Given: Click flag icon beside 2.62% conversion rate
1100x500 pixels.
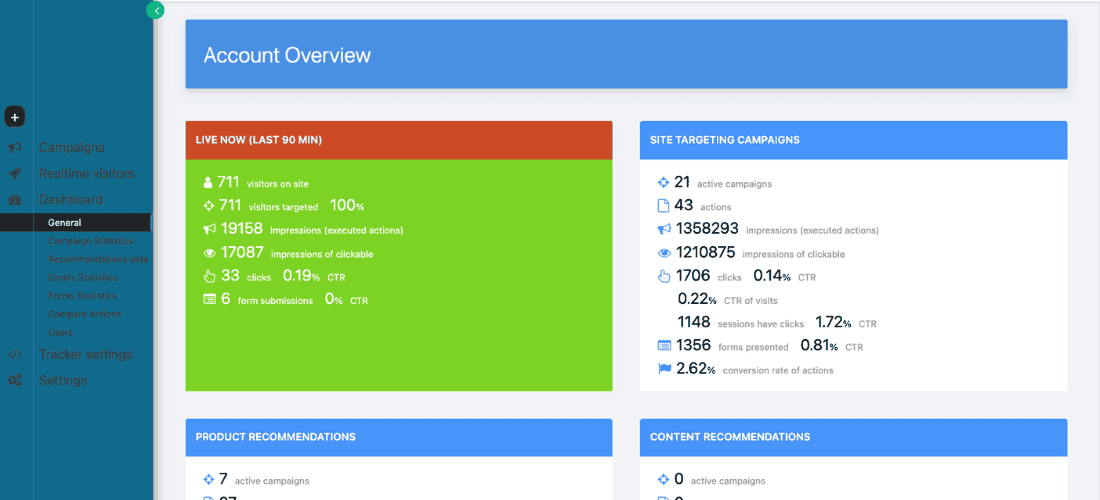Looking at the screenshot, I should pos(664,369).
